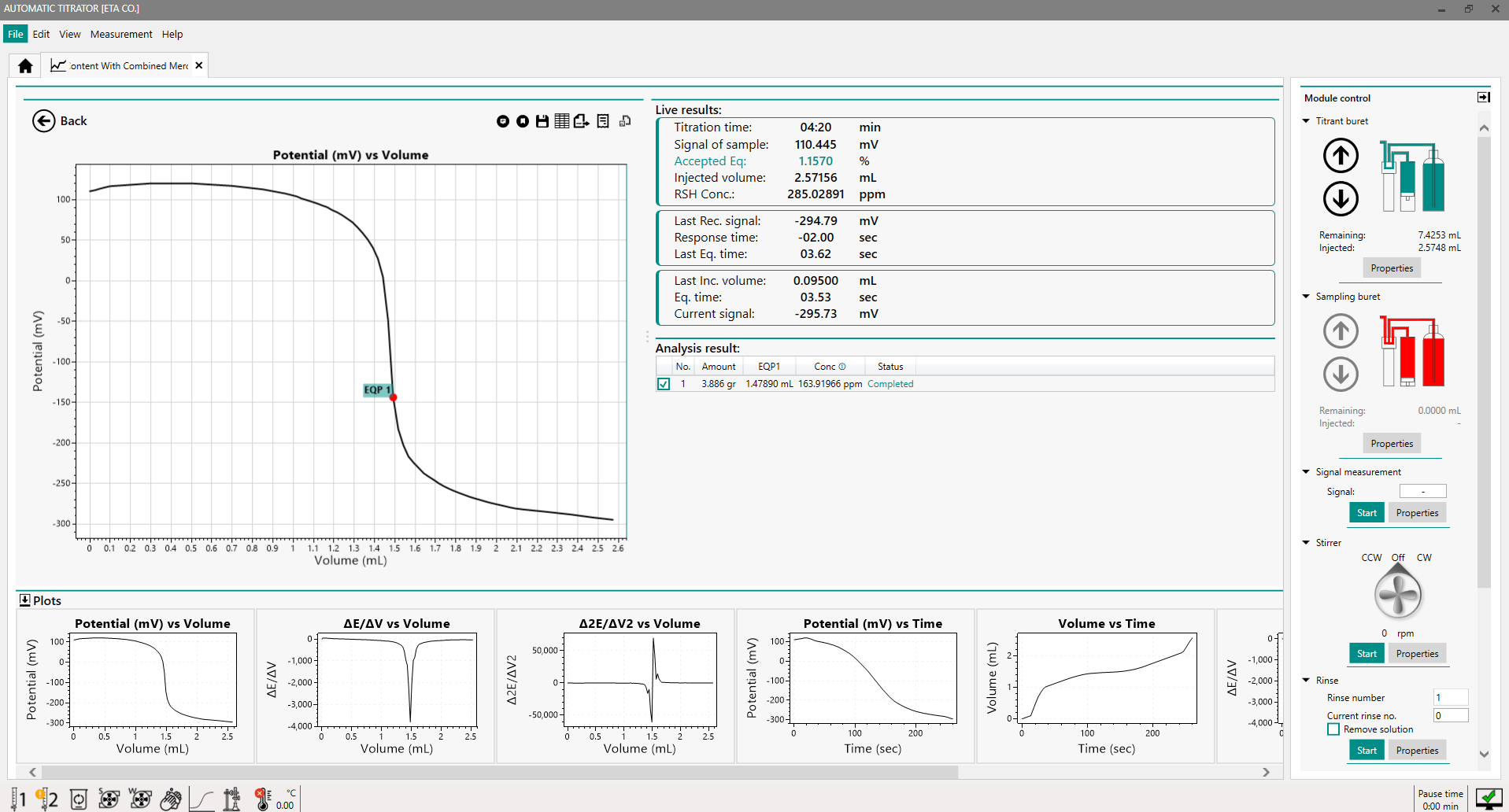The height and width of the screenshot is (812, 1509).
Task: Open the Measurement menu
Action: (121, 35)
